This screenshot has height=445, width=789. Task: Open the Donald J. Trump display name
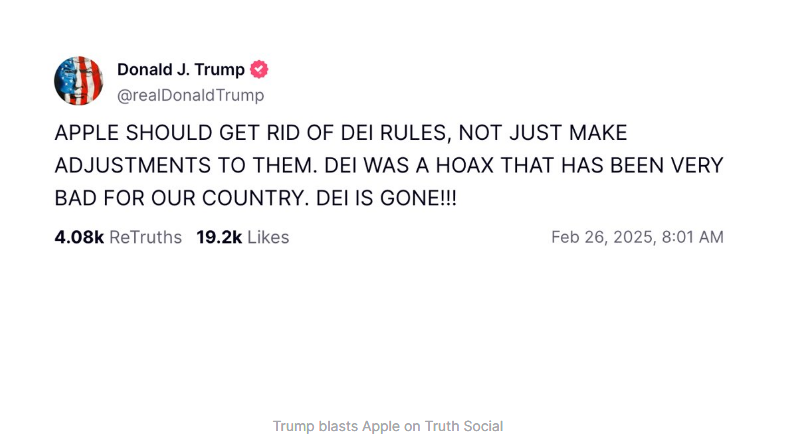[x=180, y=70]
